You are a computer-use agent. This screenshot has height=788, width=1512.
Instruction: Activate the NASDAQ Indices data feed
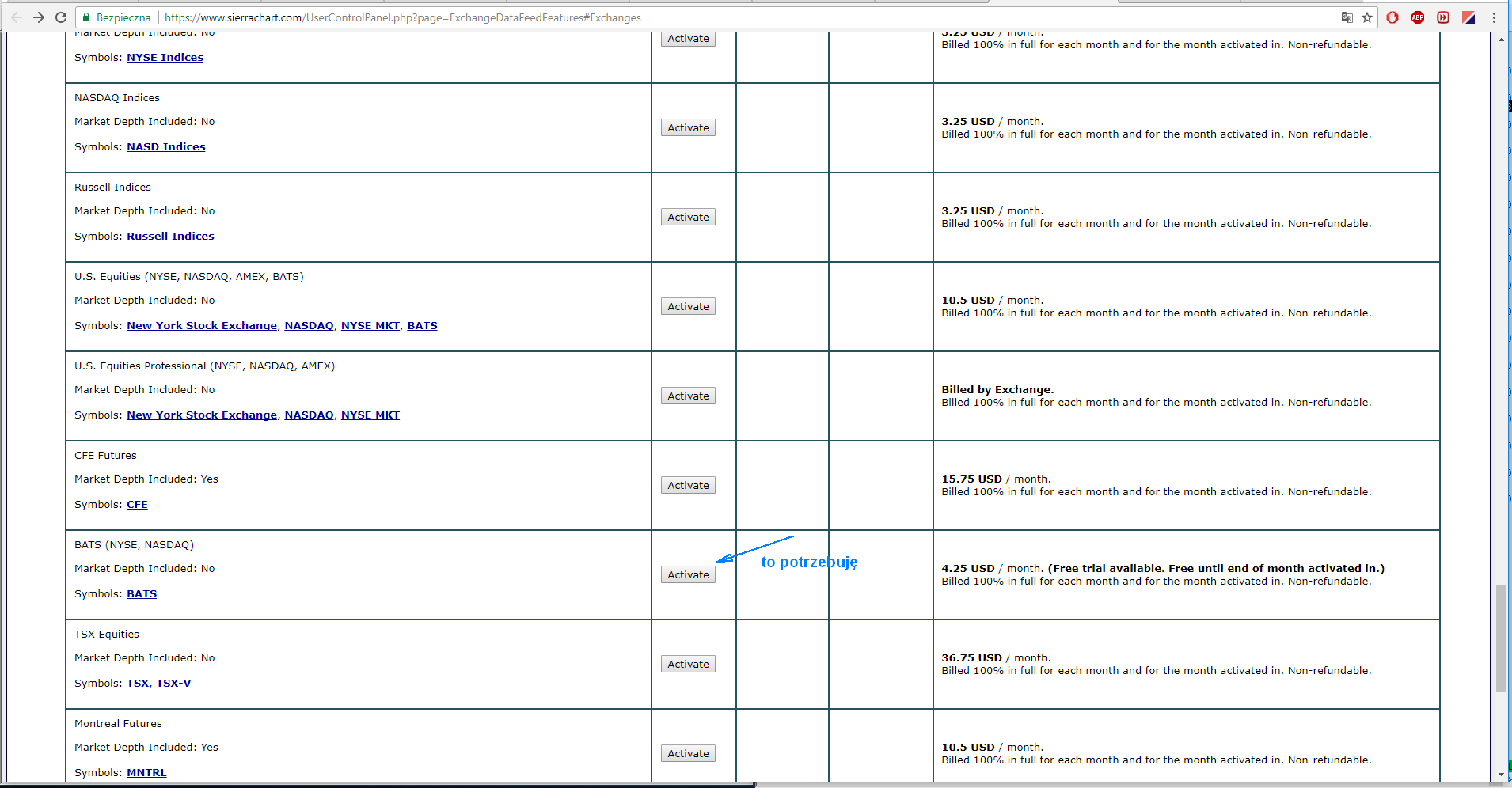688,127
